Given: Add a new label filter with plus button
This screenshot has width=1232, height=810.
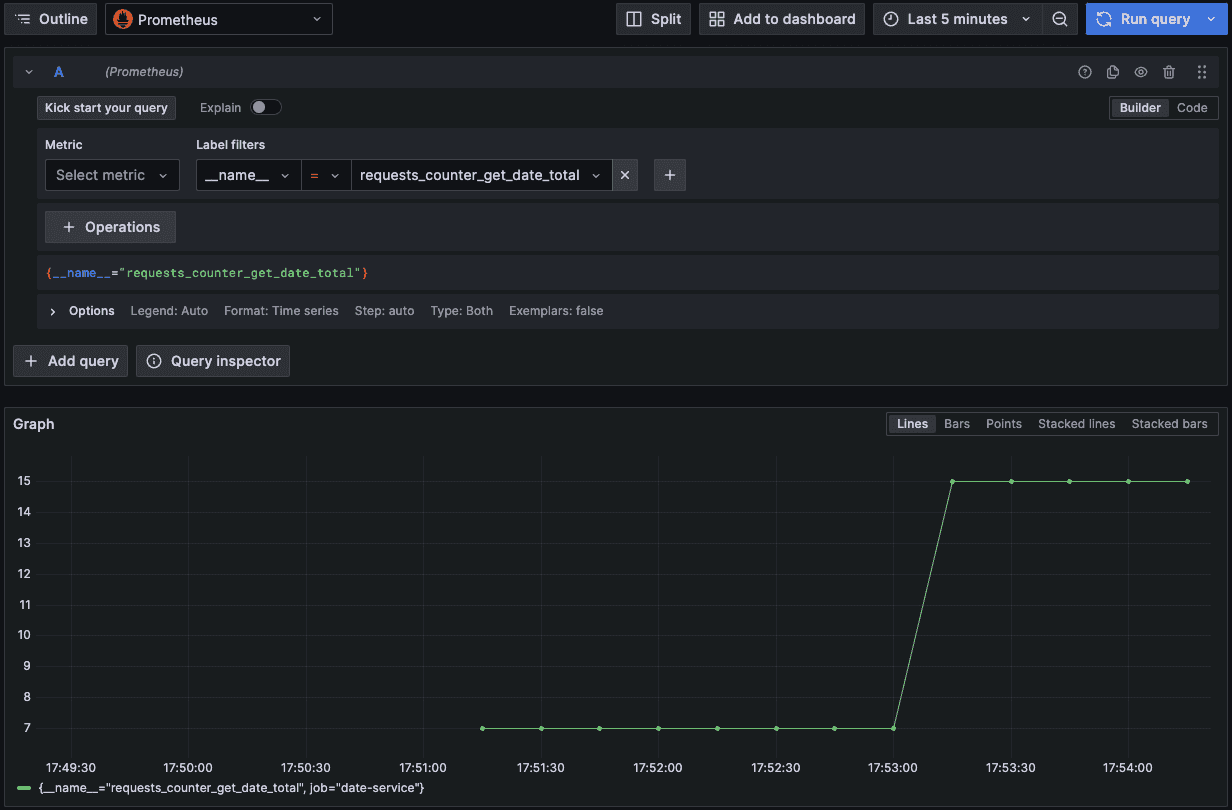Looking at the screenshot, I should [669, 175].
